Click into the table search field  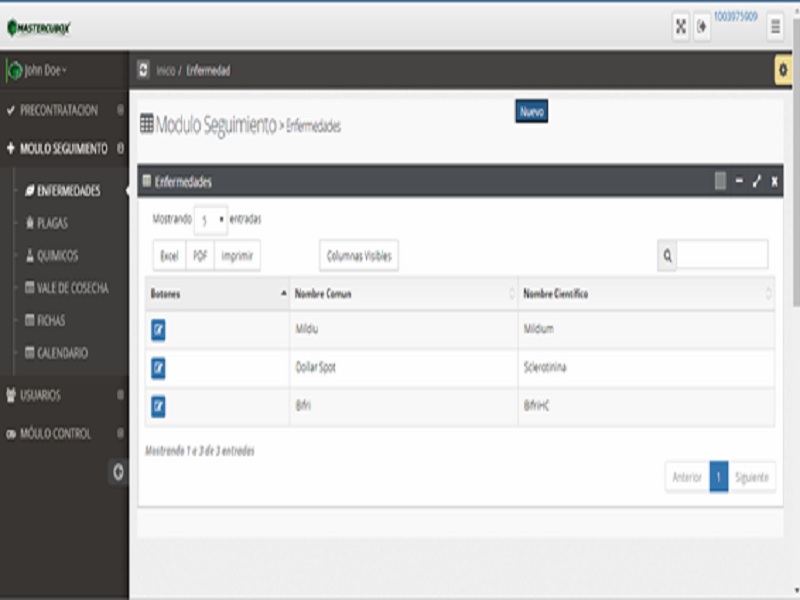click(722, 255)
